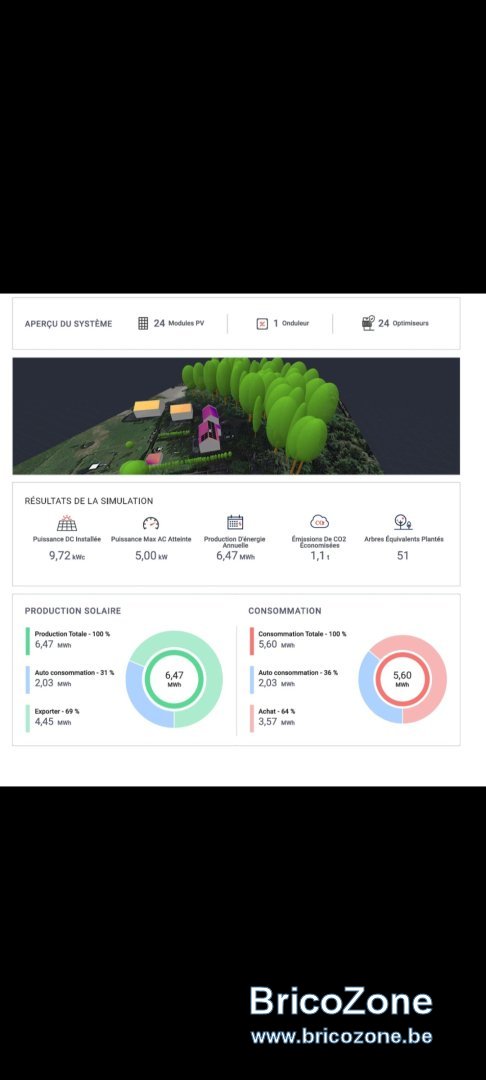Click the light green Exporter 69 % bar
Viewport: 486px width, 1080px height.
(x=28, y=718)
